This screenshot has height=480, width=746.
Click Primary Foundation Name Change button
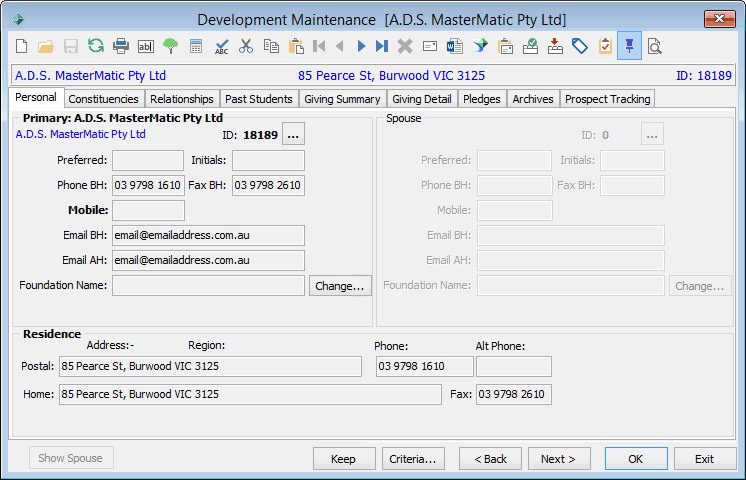click(340, 285)
